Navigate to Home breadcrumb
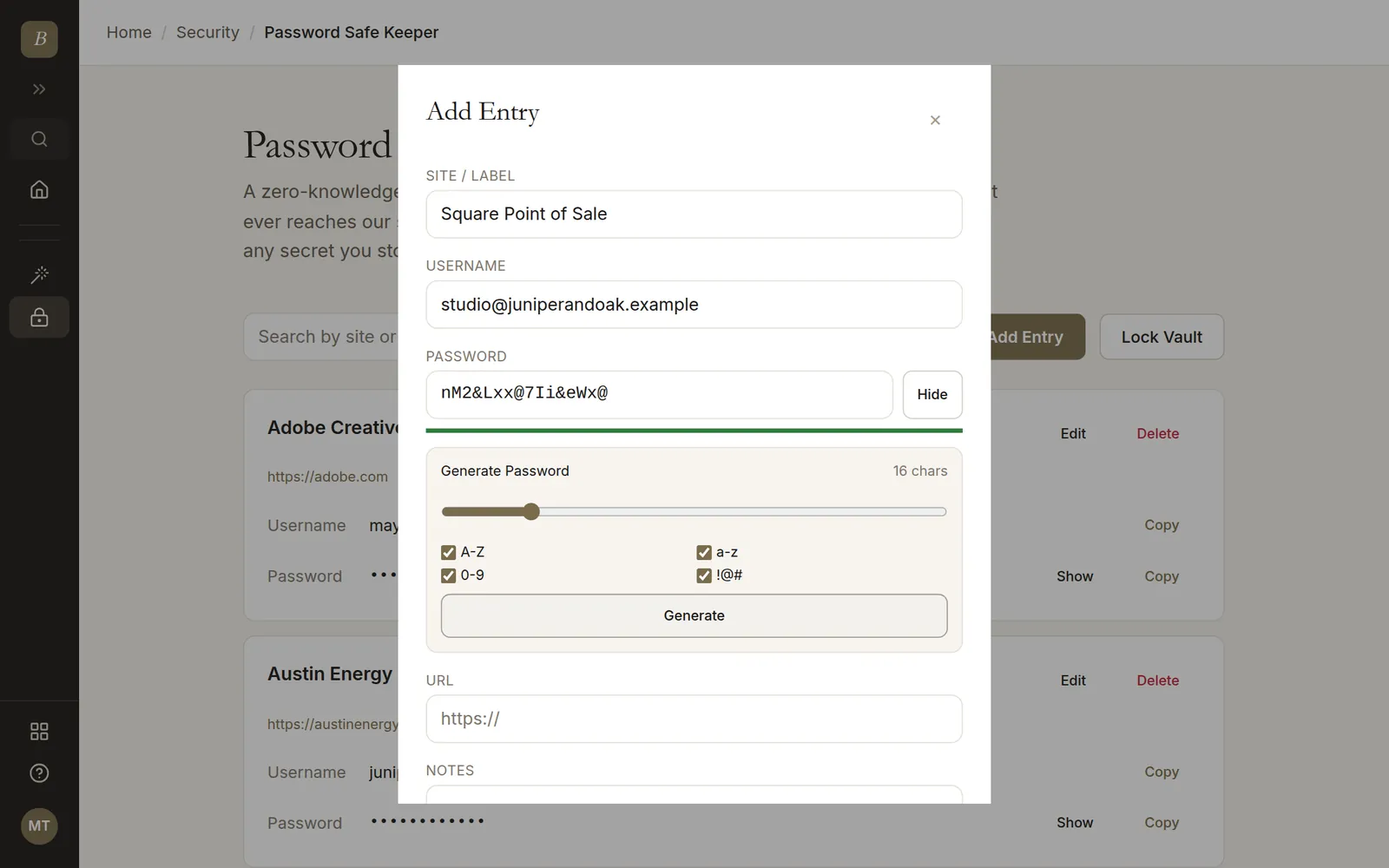Viewport: 1389px width, 868px height. click(128, 32)
